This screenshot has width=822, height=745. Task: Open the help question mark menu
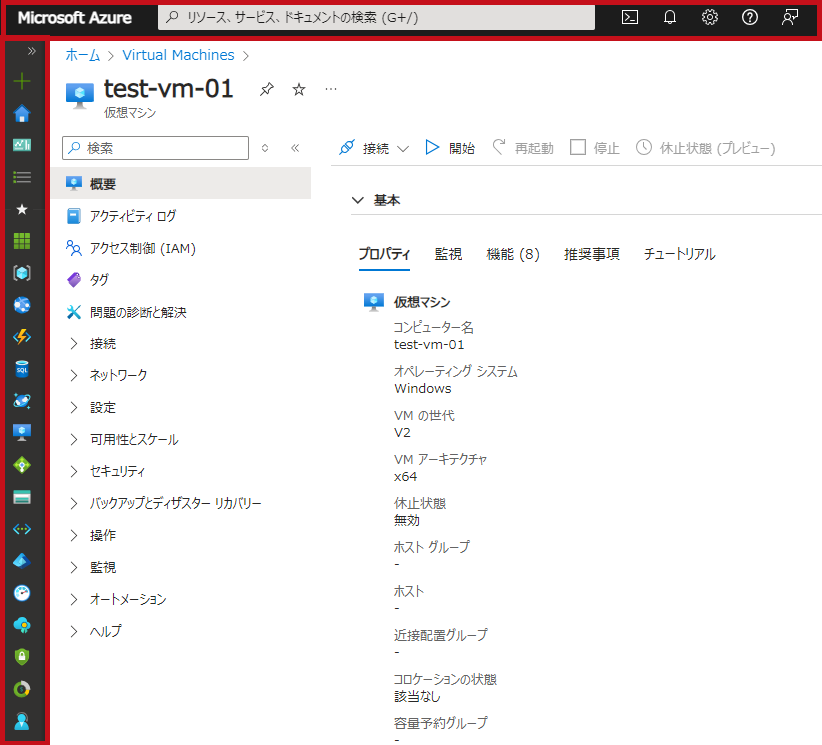pos(750,17)
